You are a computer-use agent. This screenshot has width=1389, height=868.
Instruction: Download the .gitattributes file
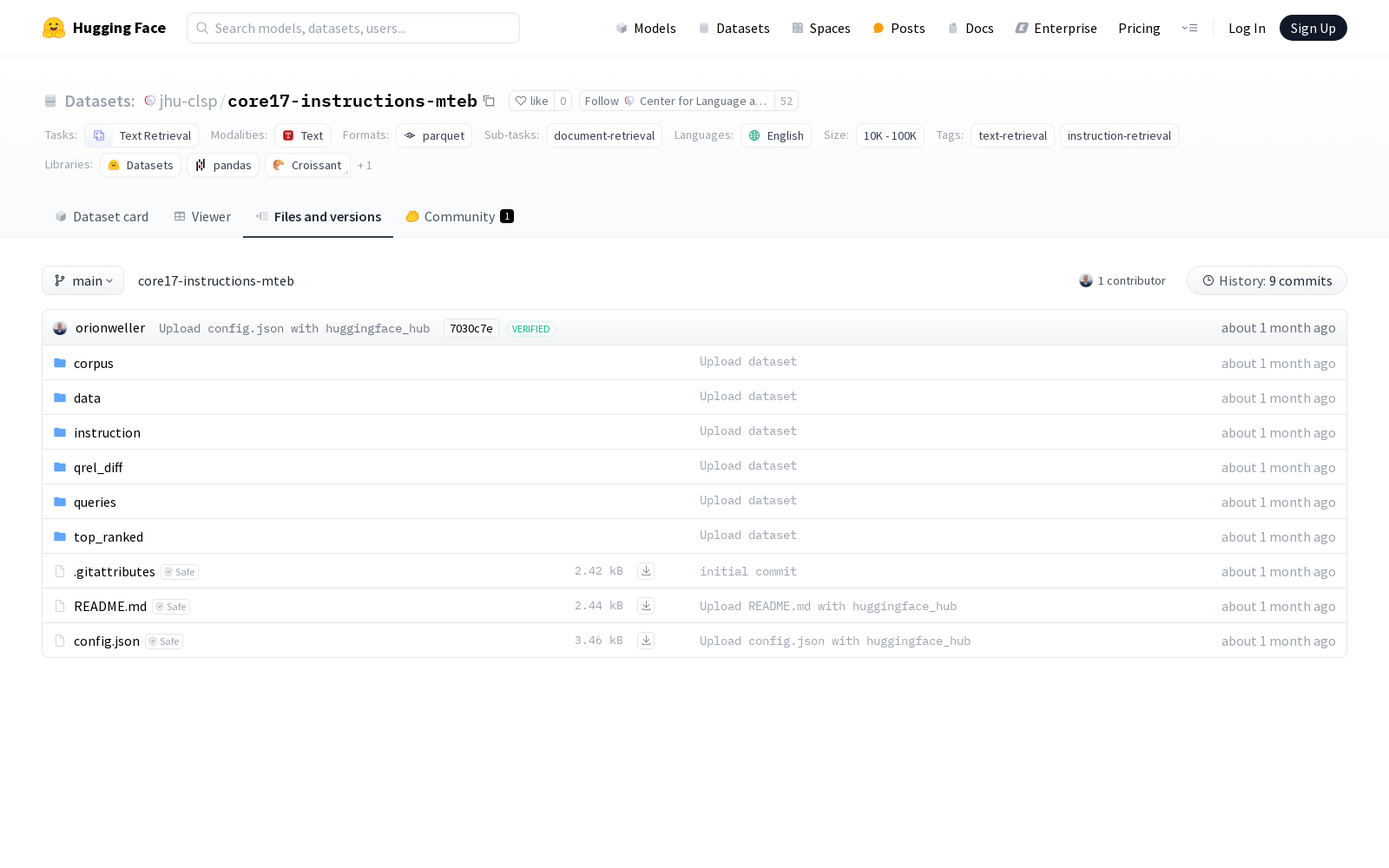(x=646, y=571)
